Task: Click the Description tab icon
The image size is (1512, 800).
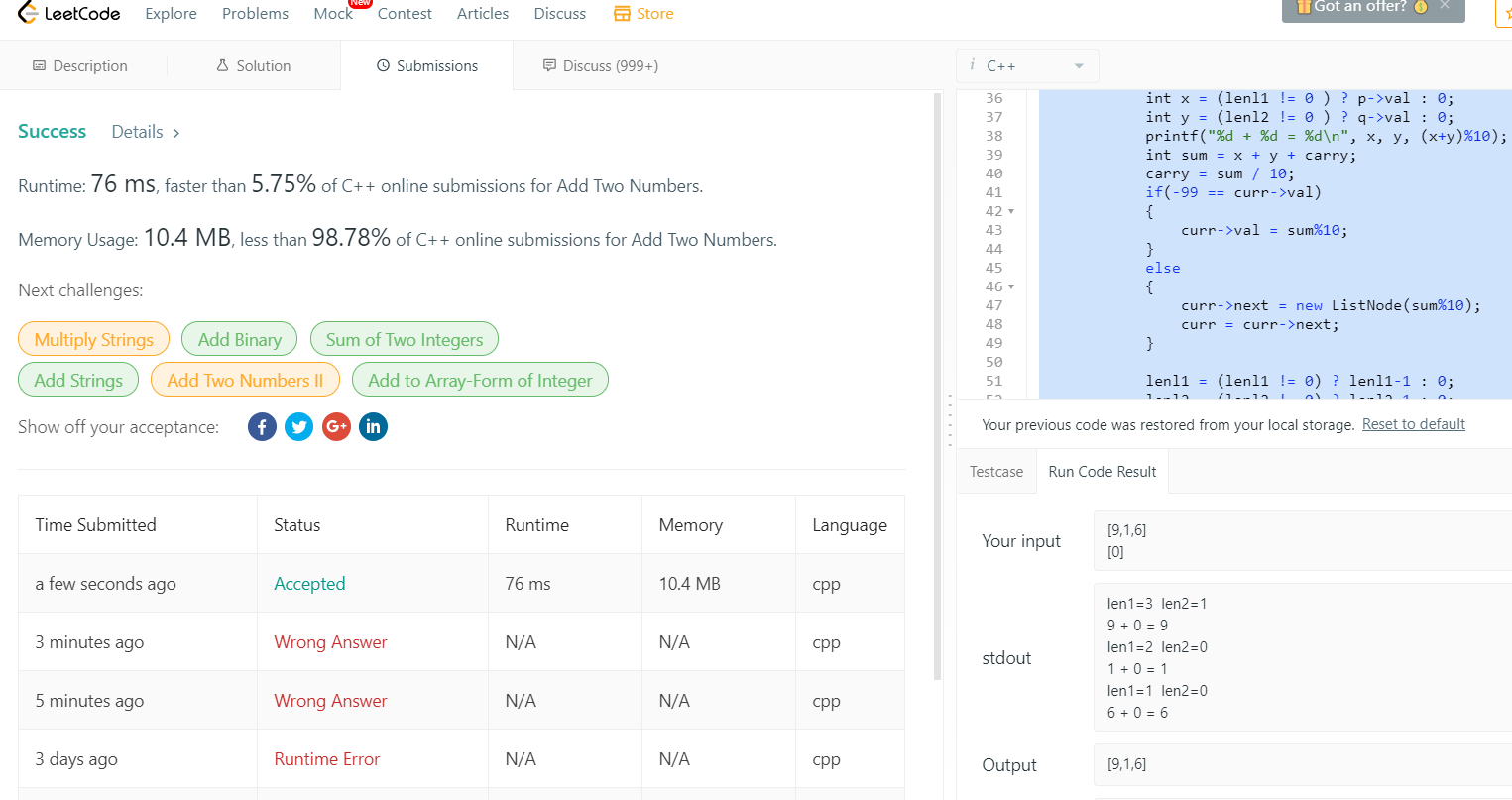Action: pos(40,66)
